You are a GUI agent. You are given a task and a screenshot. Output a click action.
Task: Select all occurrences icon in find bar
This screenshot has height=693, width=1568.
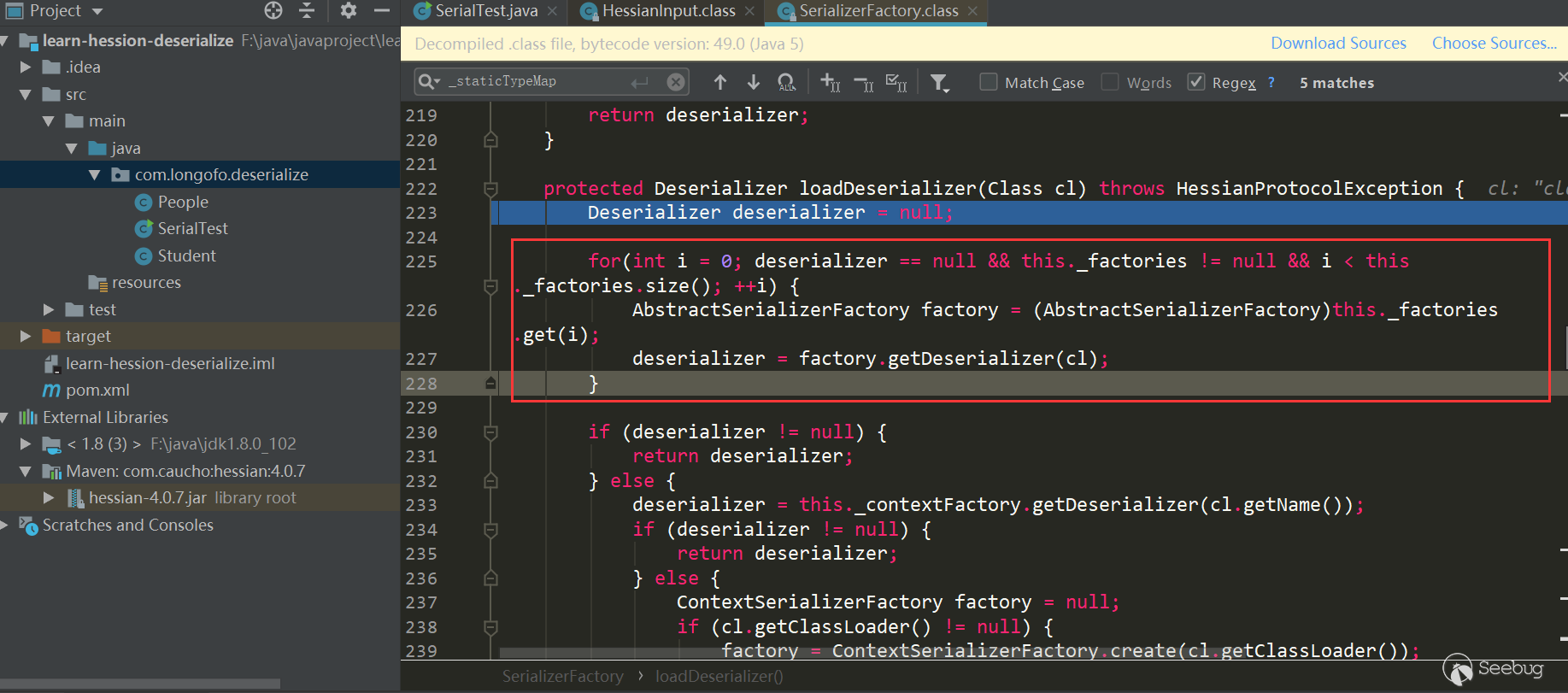tap(896, 82)
